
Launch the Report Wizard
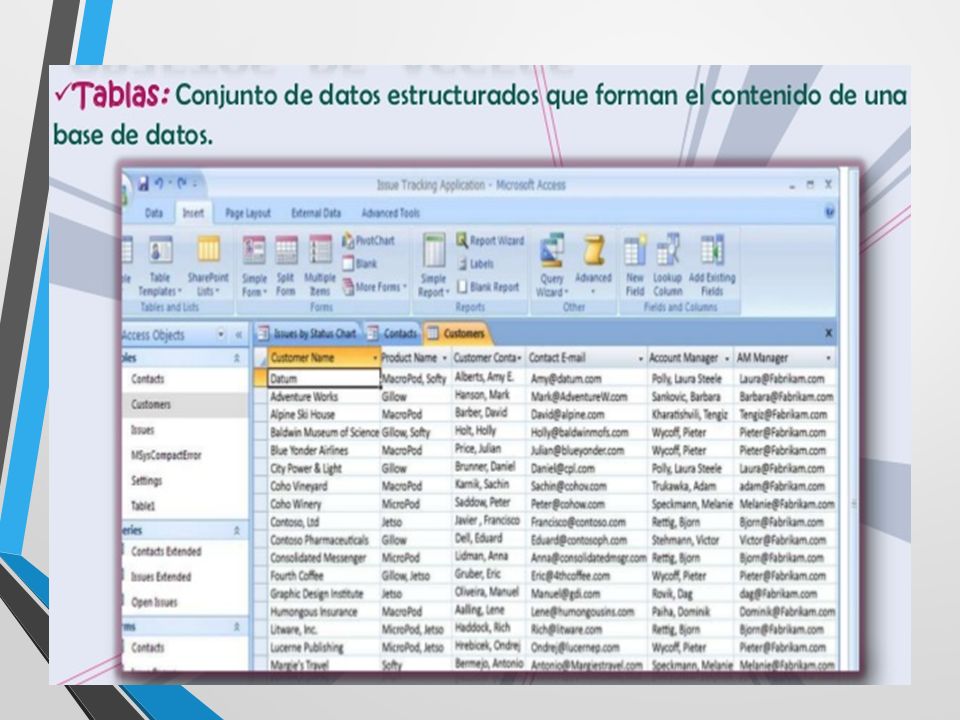(490, 241)
